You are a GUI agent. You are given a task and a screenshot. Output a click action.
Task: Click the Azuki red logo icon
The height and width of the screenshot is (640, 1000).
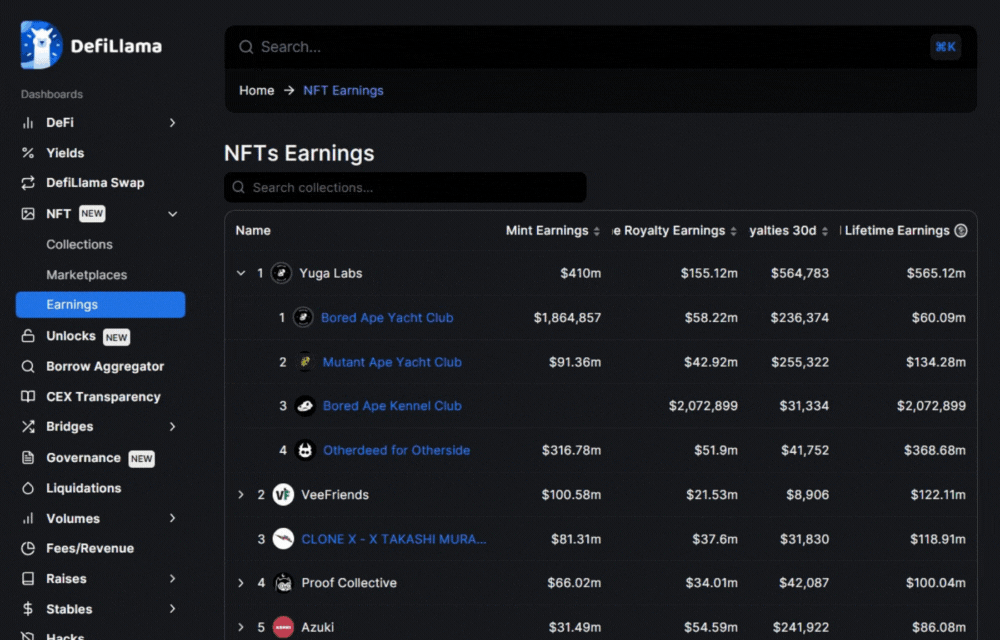click(x=283, y=627)
